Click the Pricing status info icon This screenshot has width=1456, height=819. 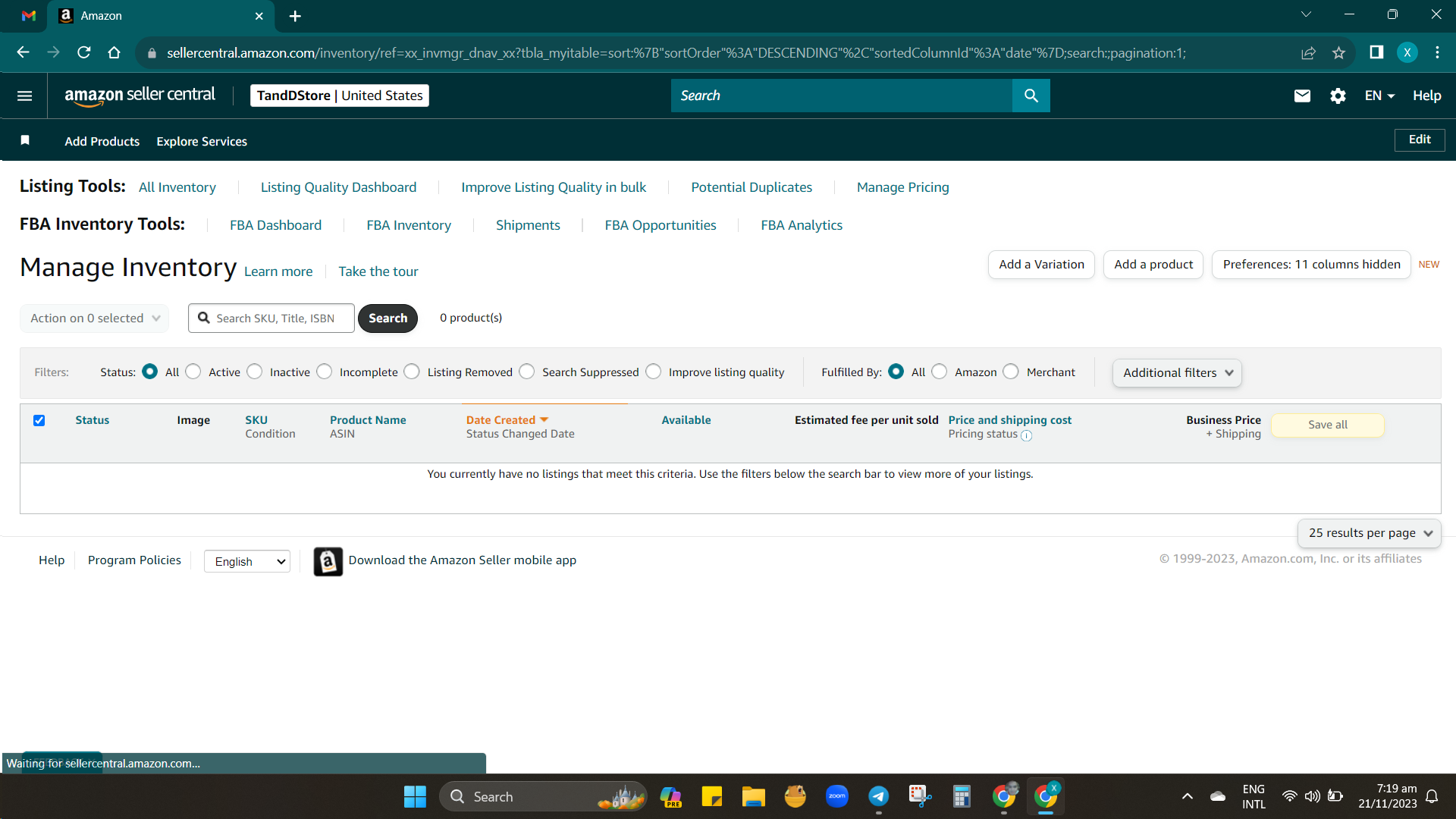pos(1026,435)
